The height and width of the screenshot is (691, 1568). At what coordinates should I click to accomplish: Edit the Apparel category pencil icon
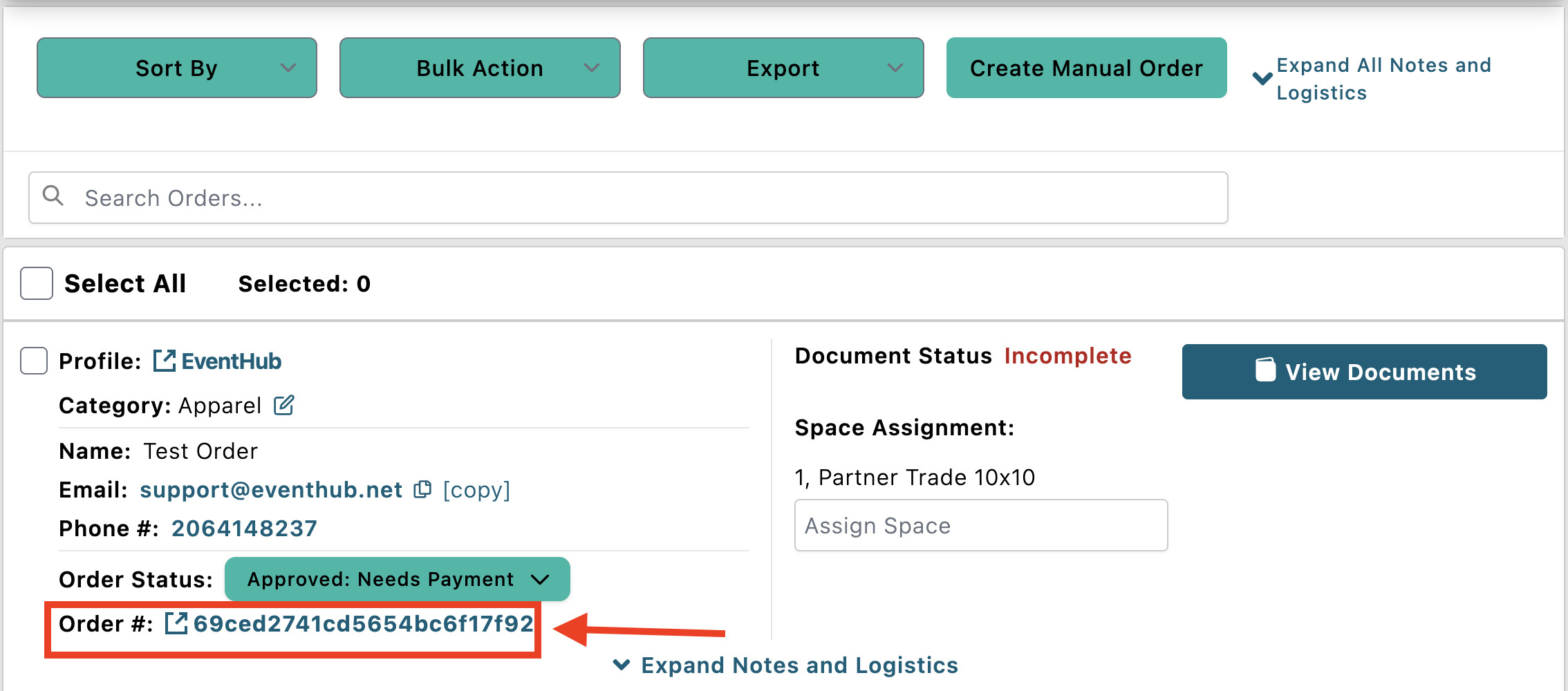(283, 405)
